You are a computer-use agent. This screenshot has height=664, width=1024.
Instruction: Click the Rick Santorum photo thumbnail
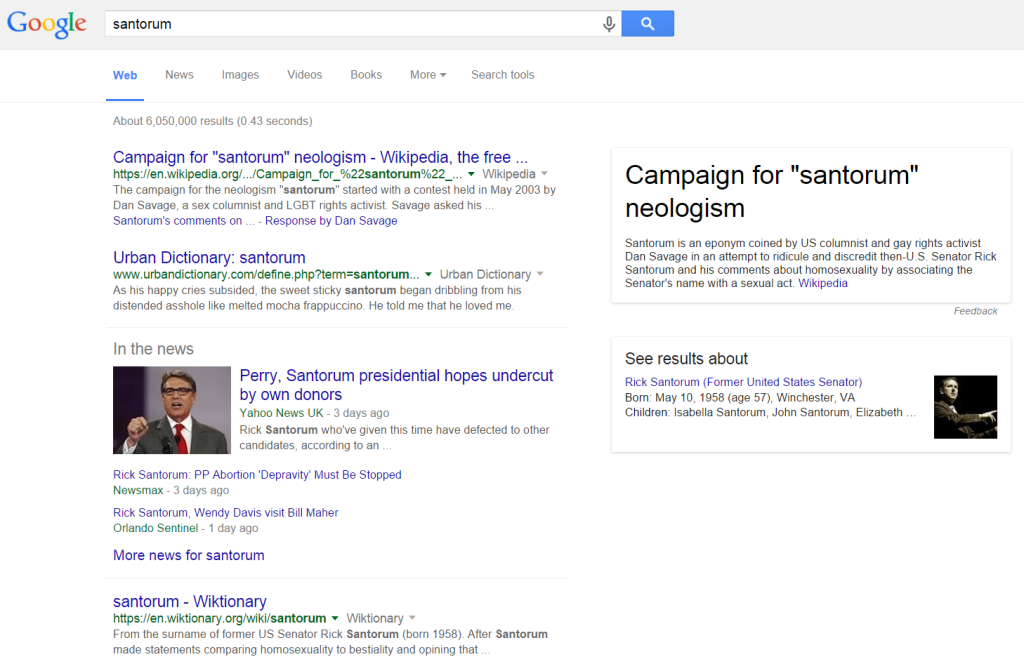click(x=965, y=407)
